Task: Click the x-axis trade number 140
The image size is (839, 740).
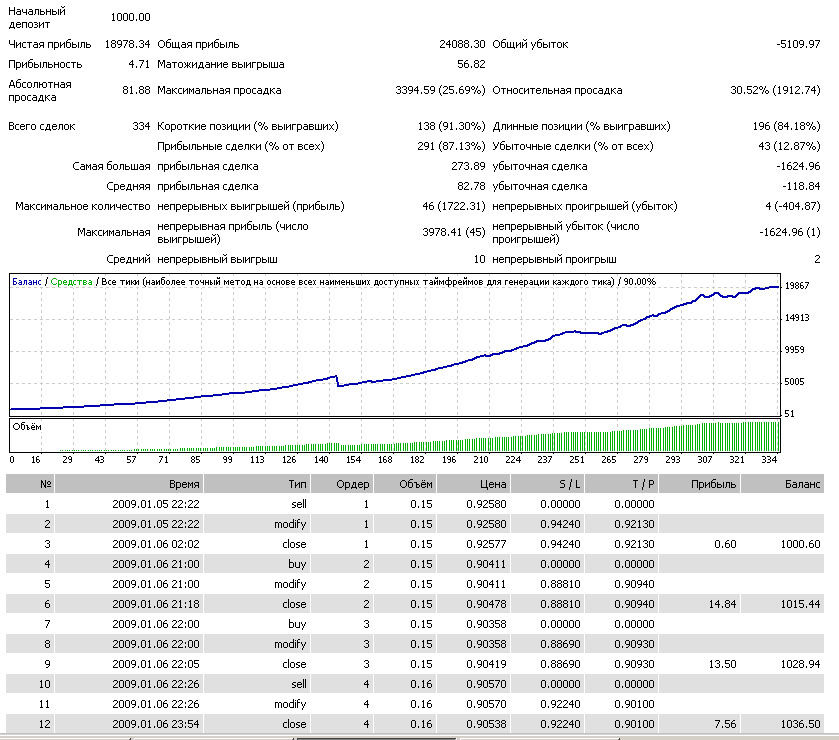Action: [x=321, y=460]
